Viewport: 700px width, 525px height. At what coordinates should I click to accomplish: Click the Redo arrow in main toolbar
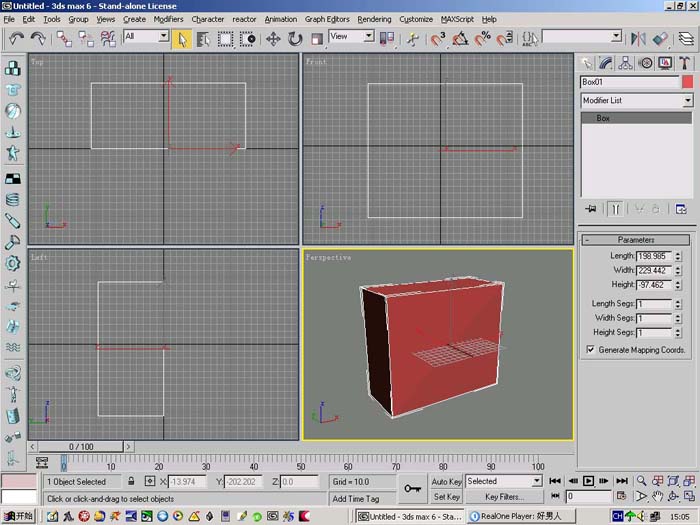pos(38,39)
